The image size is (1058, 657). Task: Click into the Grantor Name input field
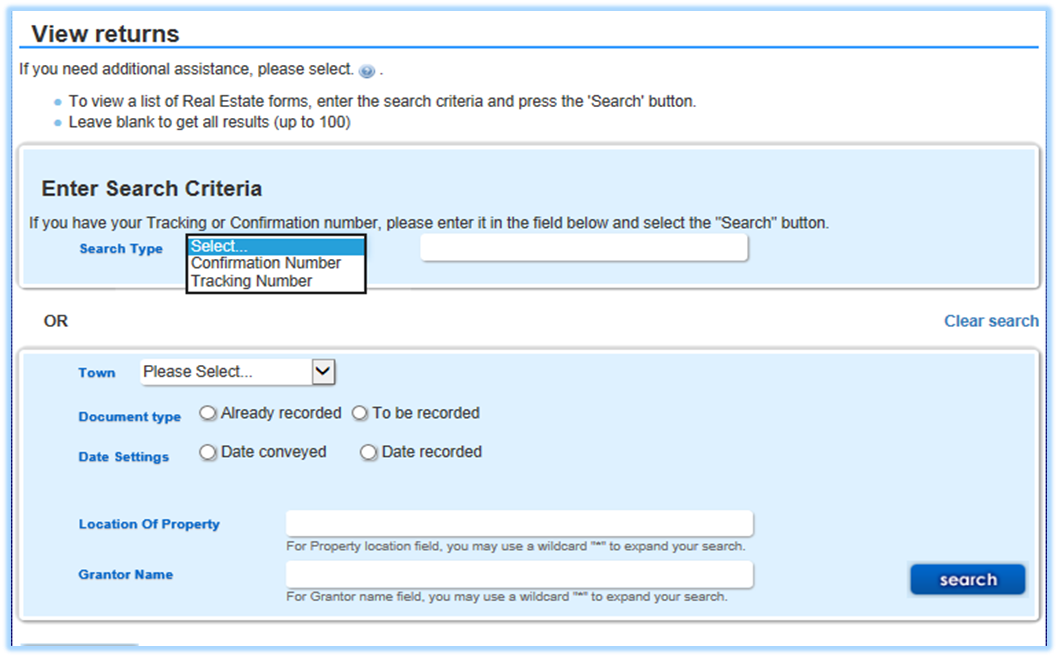519,575
